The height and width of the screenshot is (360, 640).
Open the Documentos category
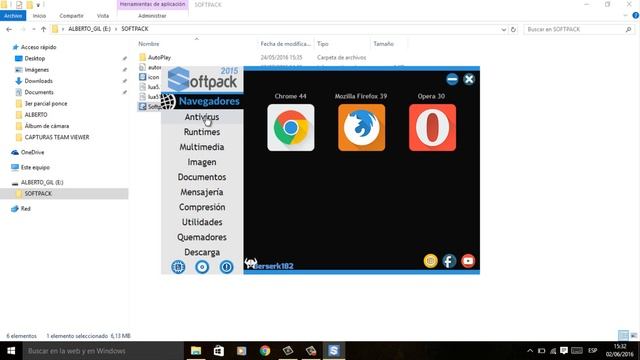pyautogui.click(x=202, y=177)
